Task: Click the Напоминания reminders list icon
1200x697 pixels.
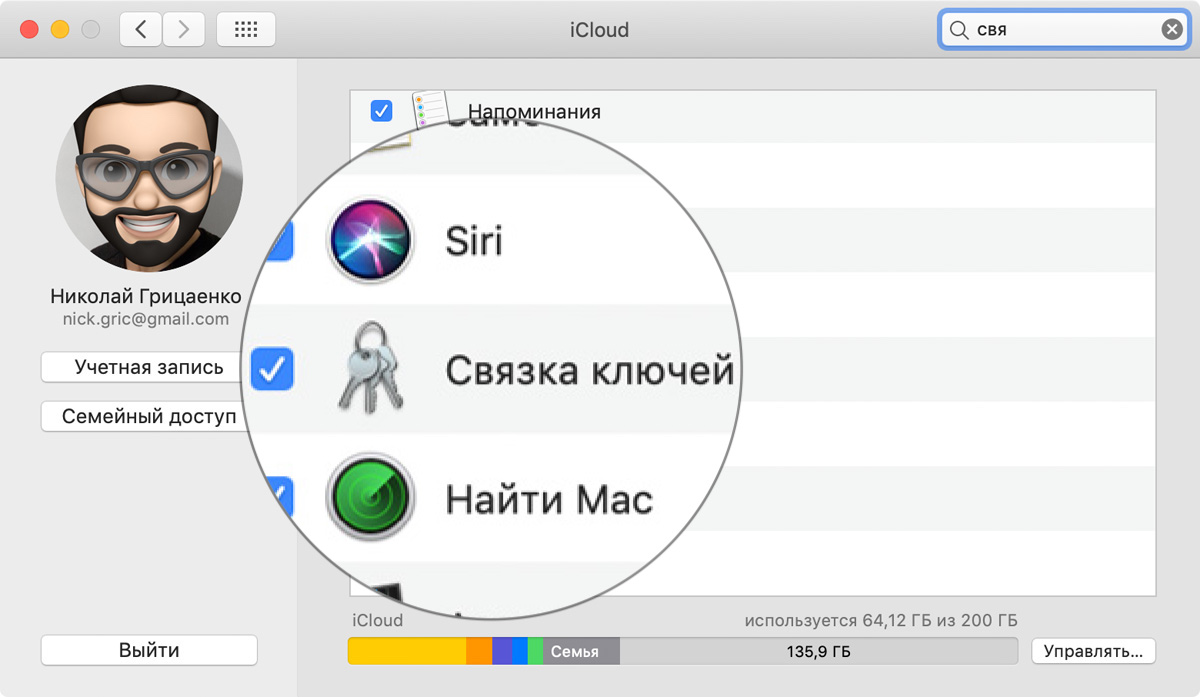Action: coord(429,111)
